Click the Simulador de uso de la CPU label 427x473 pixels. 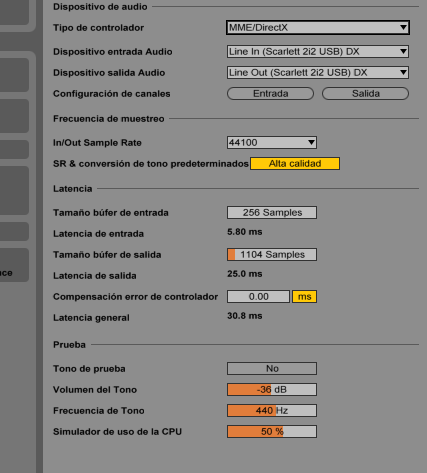117,432
